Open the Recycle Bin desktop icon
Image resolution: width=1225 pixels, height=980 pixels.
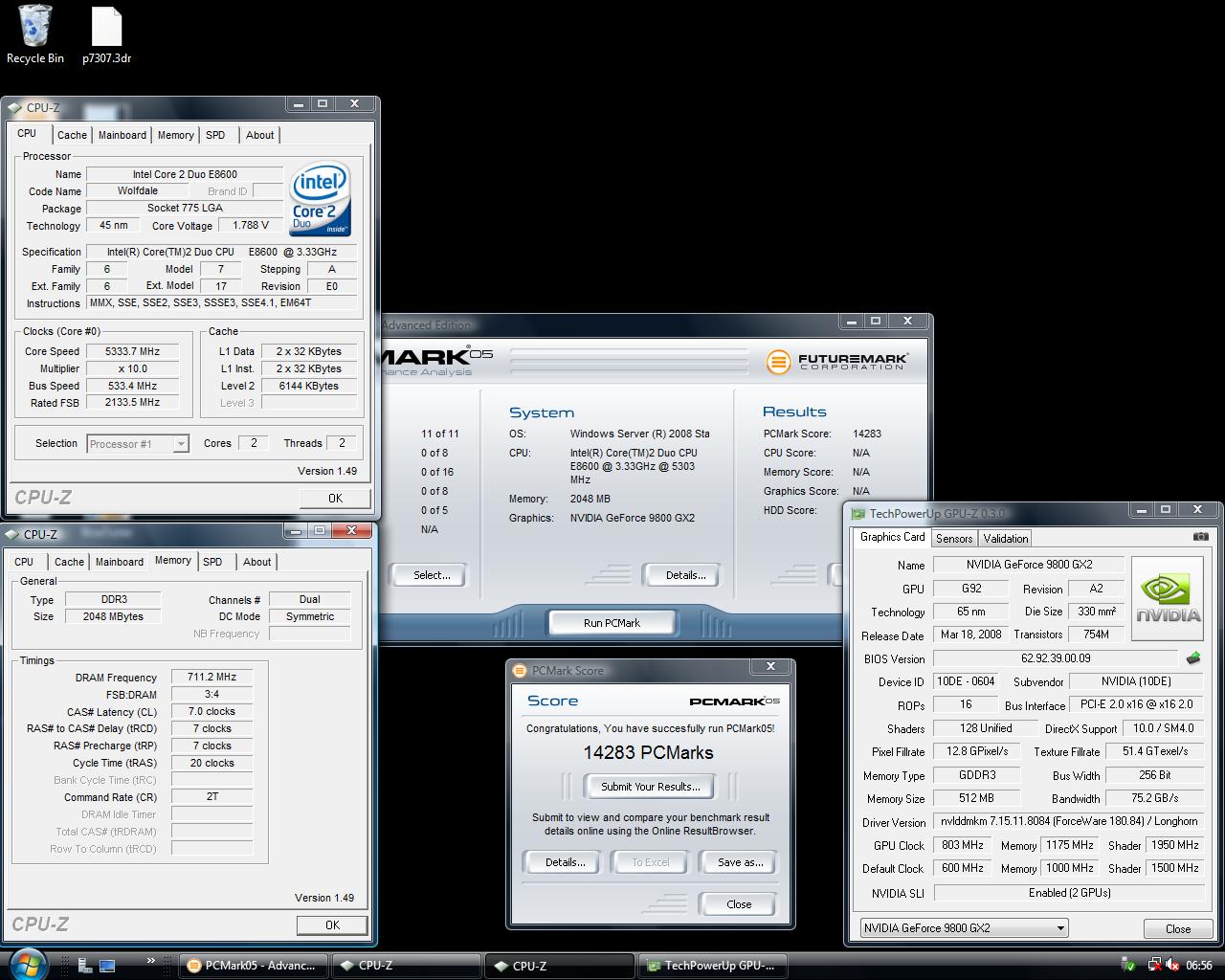(35, 33)
